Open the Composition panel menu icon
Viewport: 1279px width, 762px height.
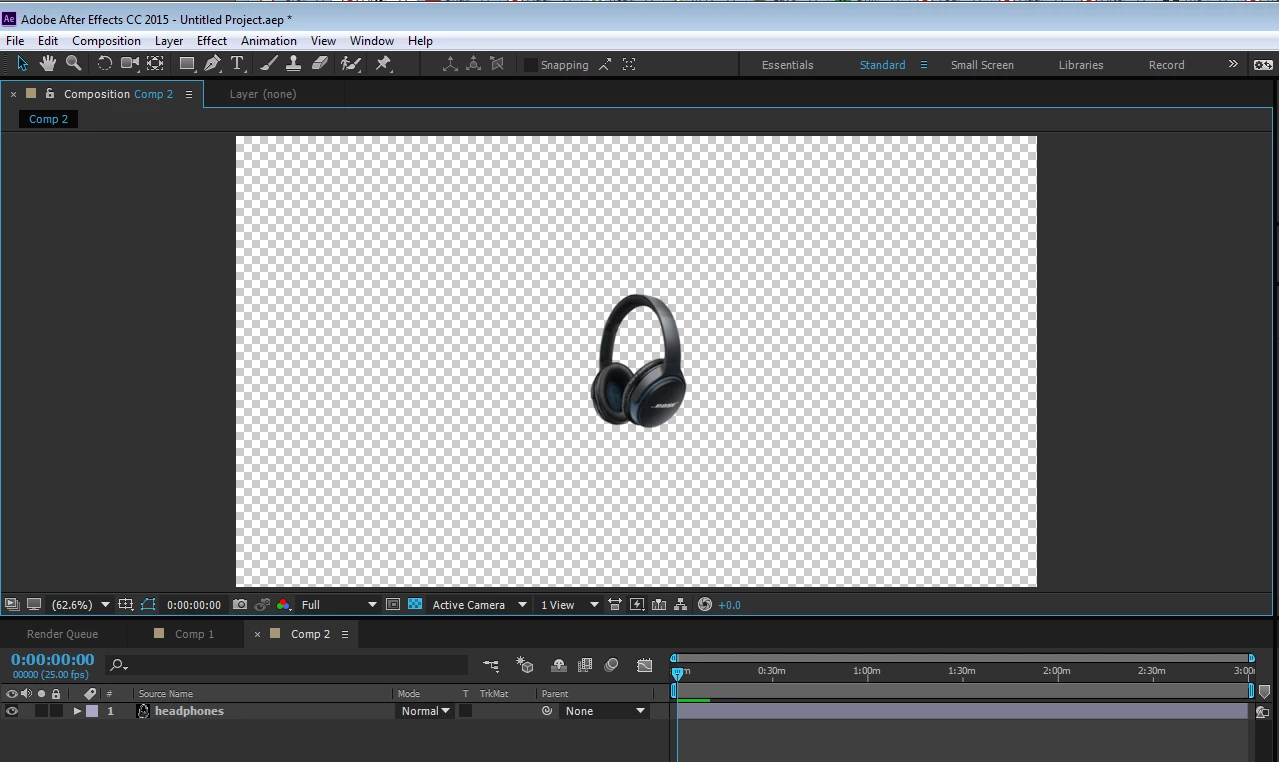click(x=188, y=94)
